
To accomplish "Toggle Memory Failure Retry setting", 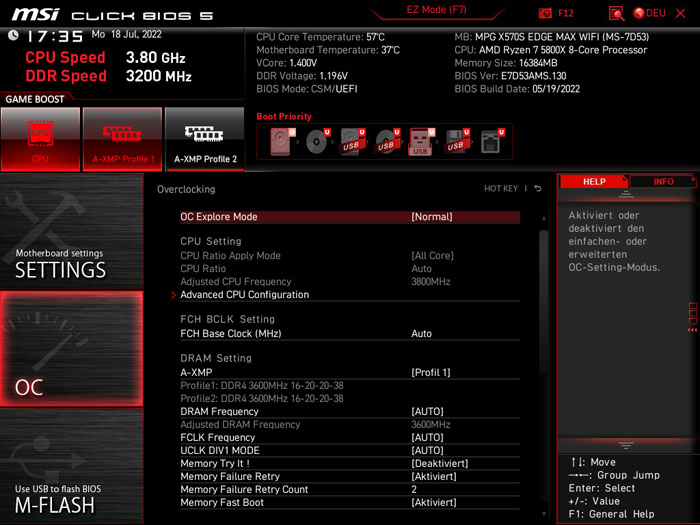I will [x=350, y=476].
